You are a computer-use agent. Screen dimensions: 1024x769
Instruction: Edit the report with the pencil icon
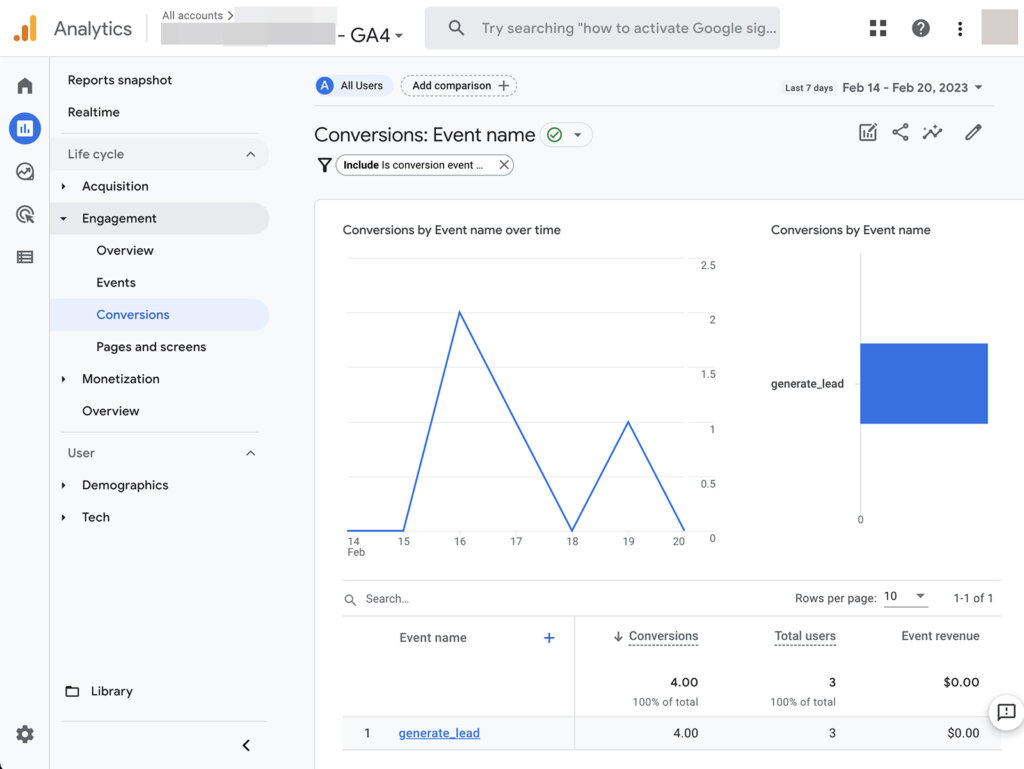coord(973,131)
